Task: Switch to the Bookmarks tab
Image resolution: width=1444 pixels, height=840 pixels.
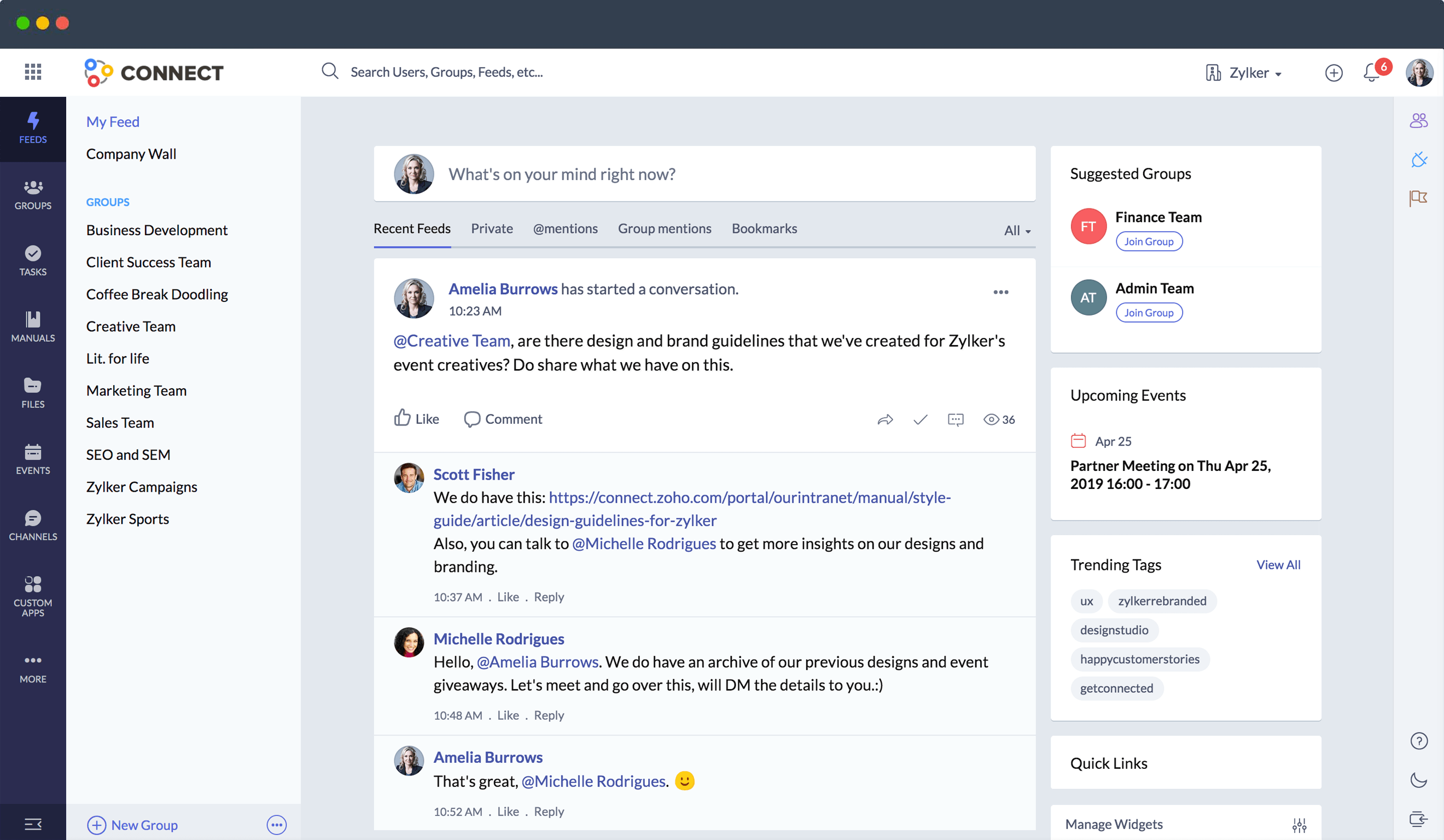Action: coord(764,229)
